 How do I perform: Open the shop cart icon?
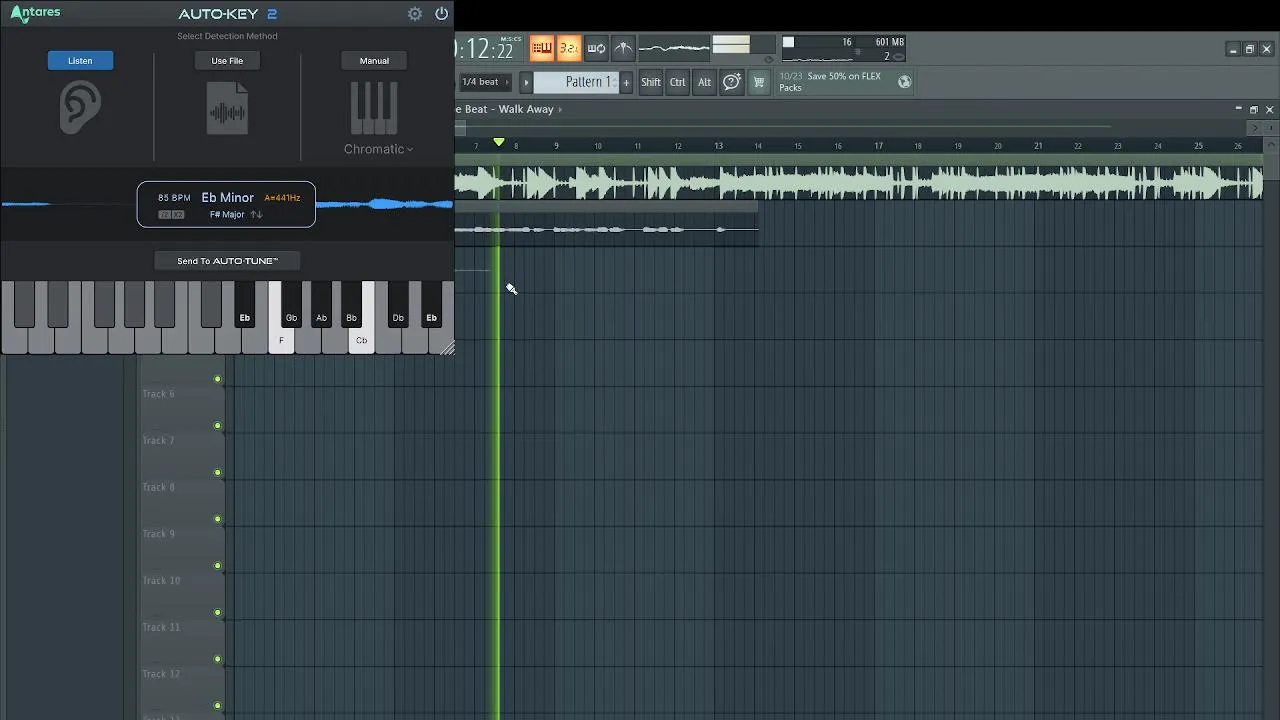[758, 82]
